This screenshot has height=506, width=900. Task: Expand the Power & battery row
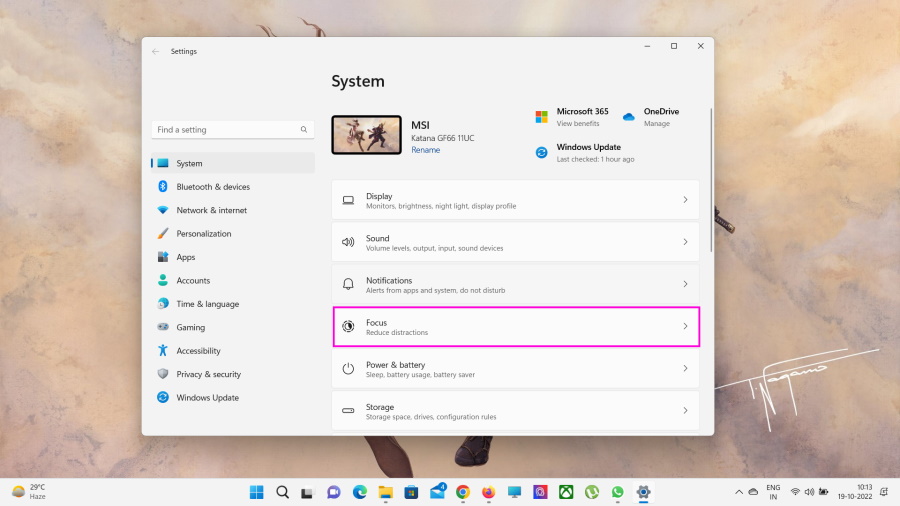pyautogui.click(x=515, y=369)
